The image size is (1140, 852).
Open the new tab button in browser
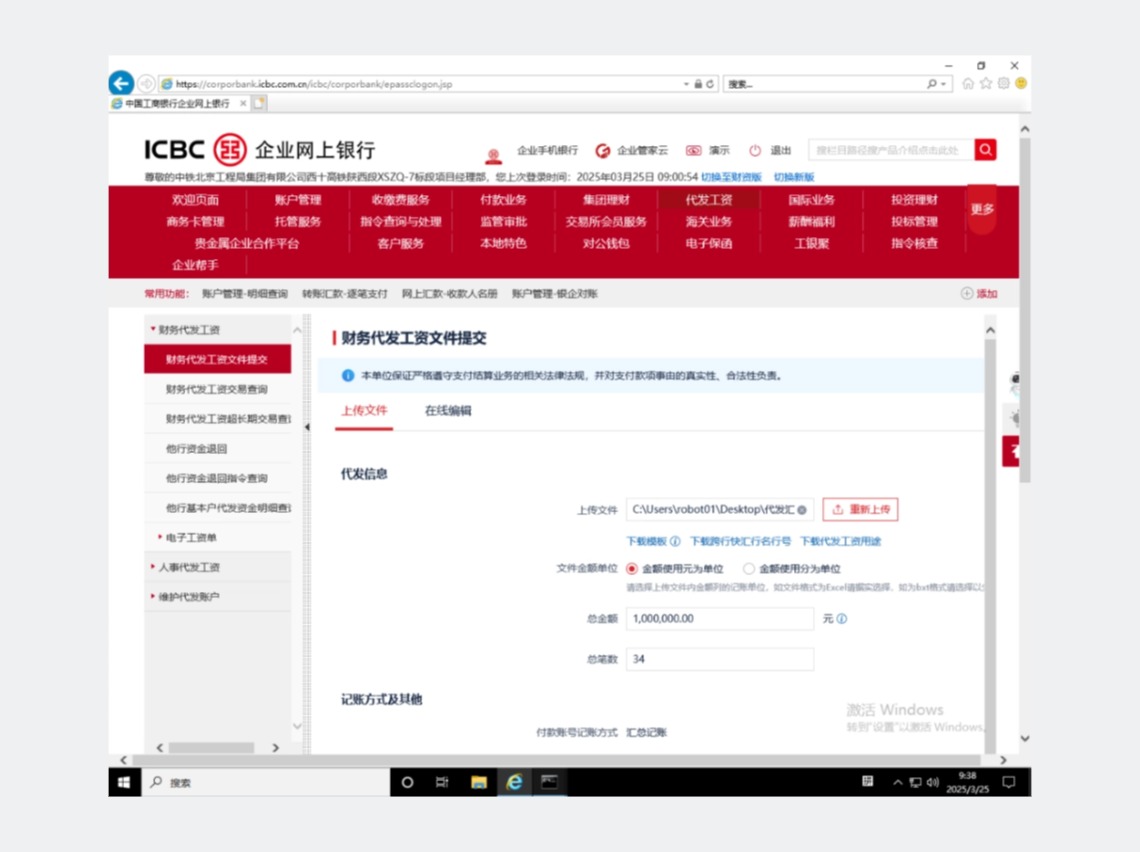point(260,103)
